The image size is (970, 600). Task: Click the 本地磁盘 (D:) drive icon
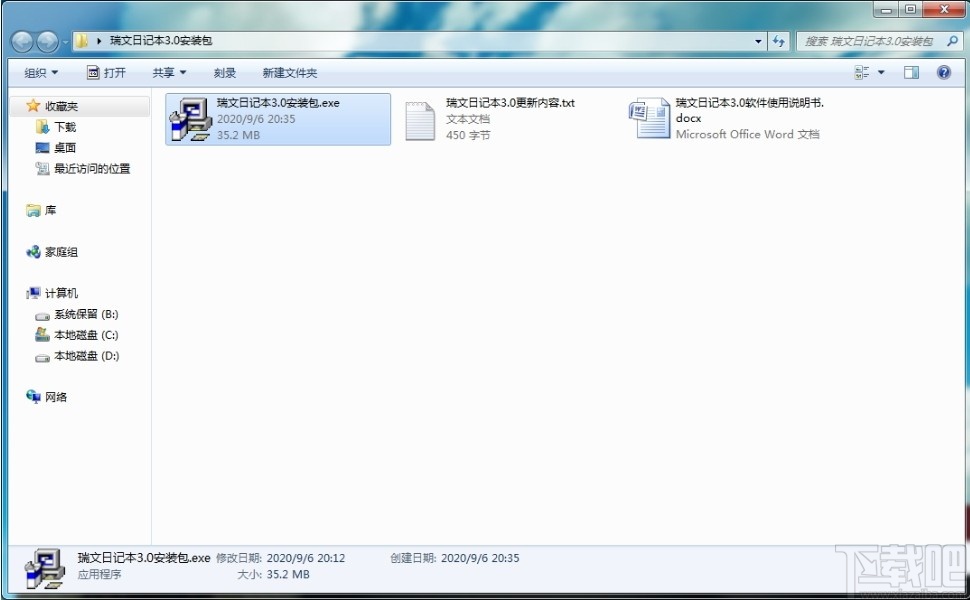[x=43, y=358]
